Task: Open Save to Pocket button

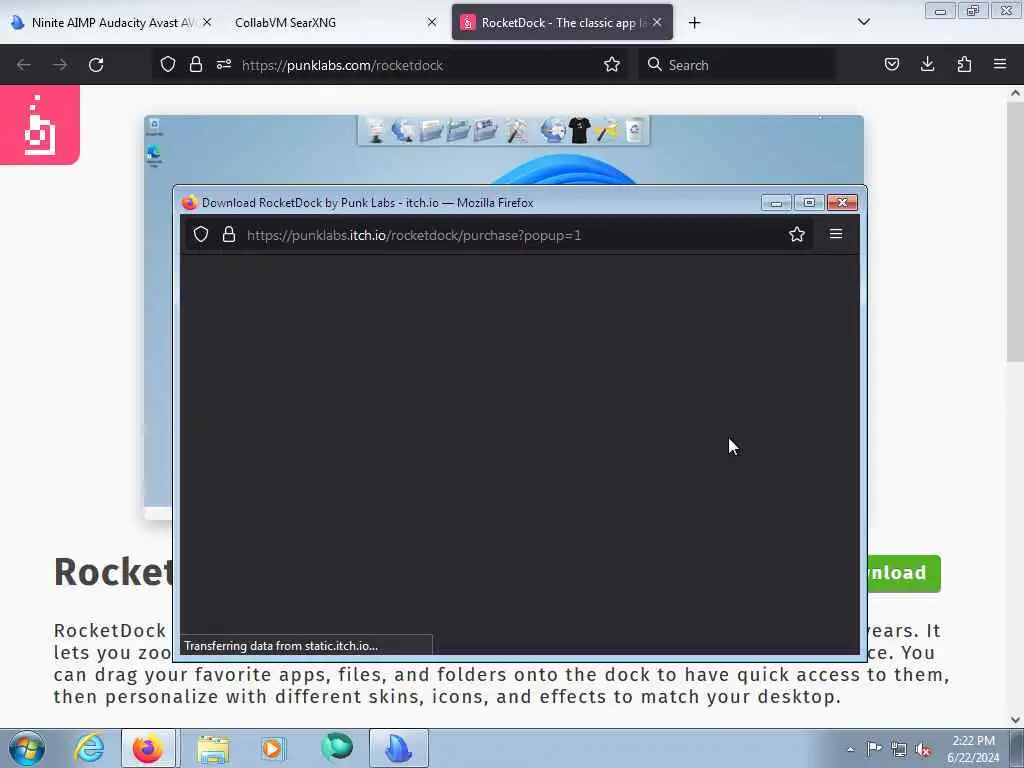Action: point(891,65)
